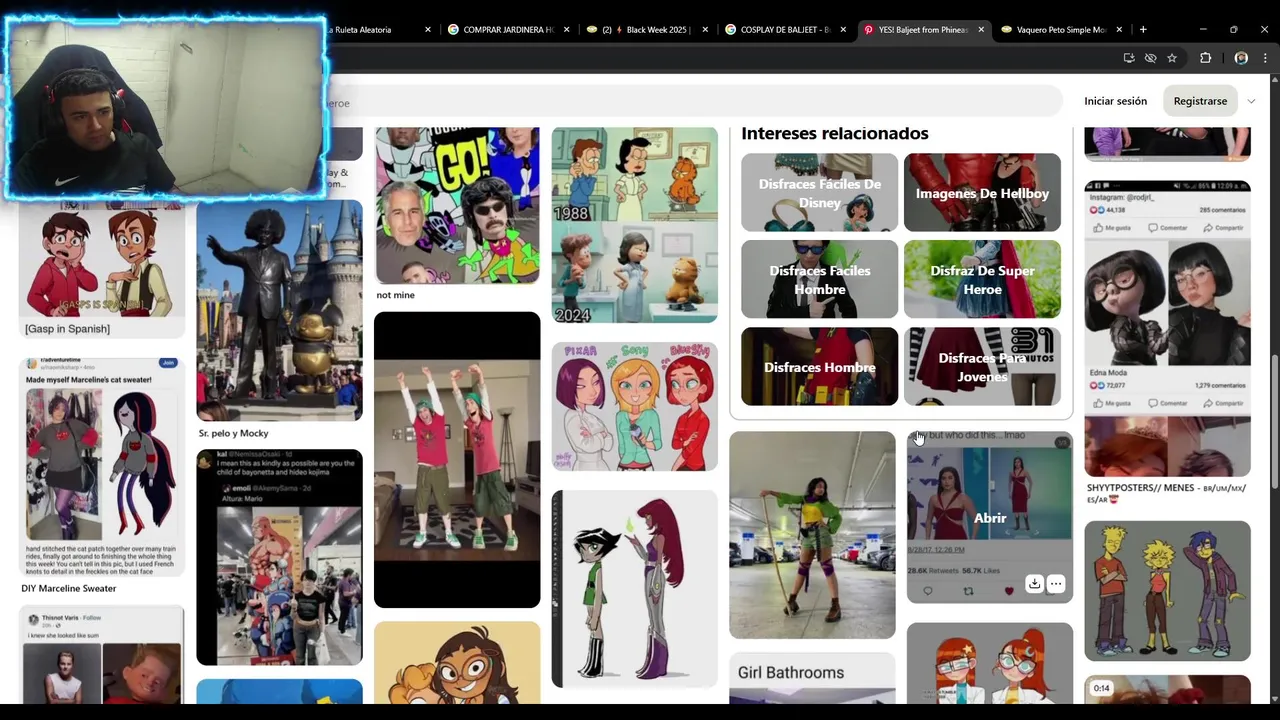
Task: Click the SHYYTPOSTERS// MENES pin title
Action: coord(1166,493)
